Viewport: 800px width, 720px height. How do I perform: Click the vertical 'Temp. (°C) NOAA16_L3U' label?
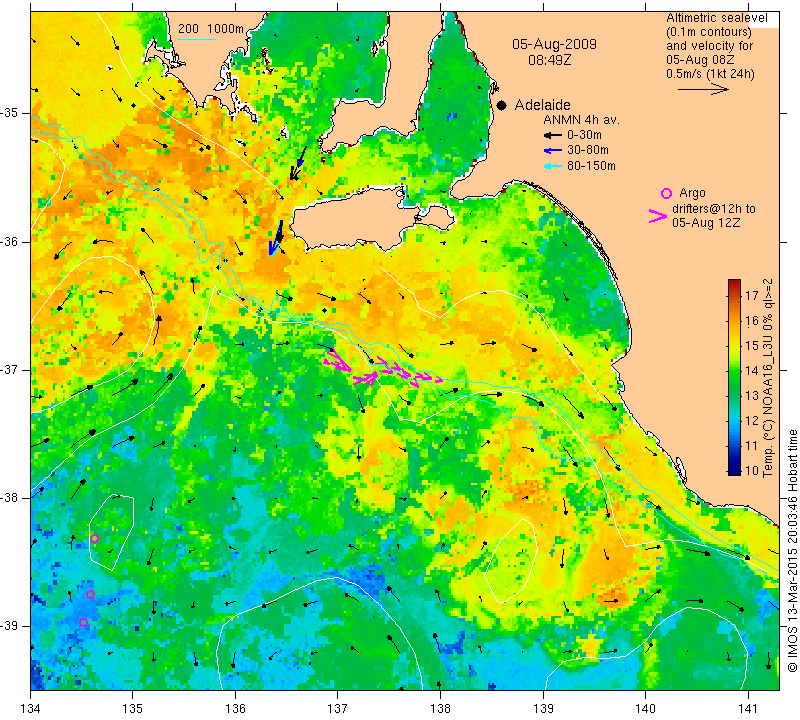767,378
